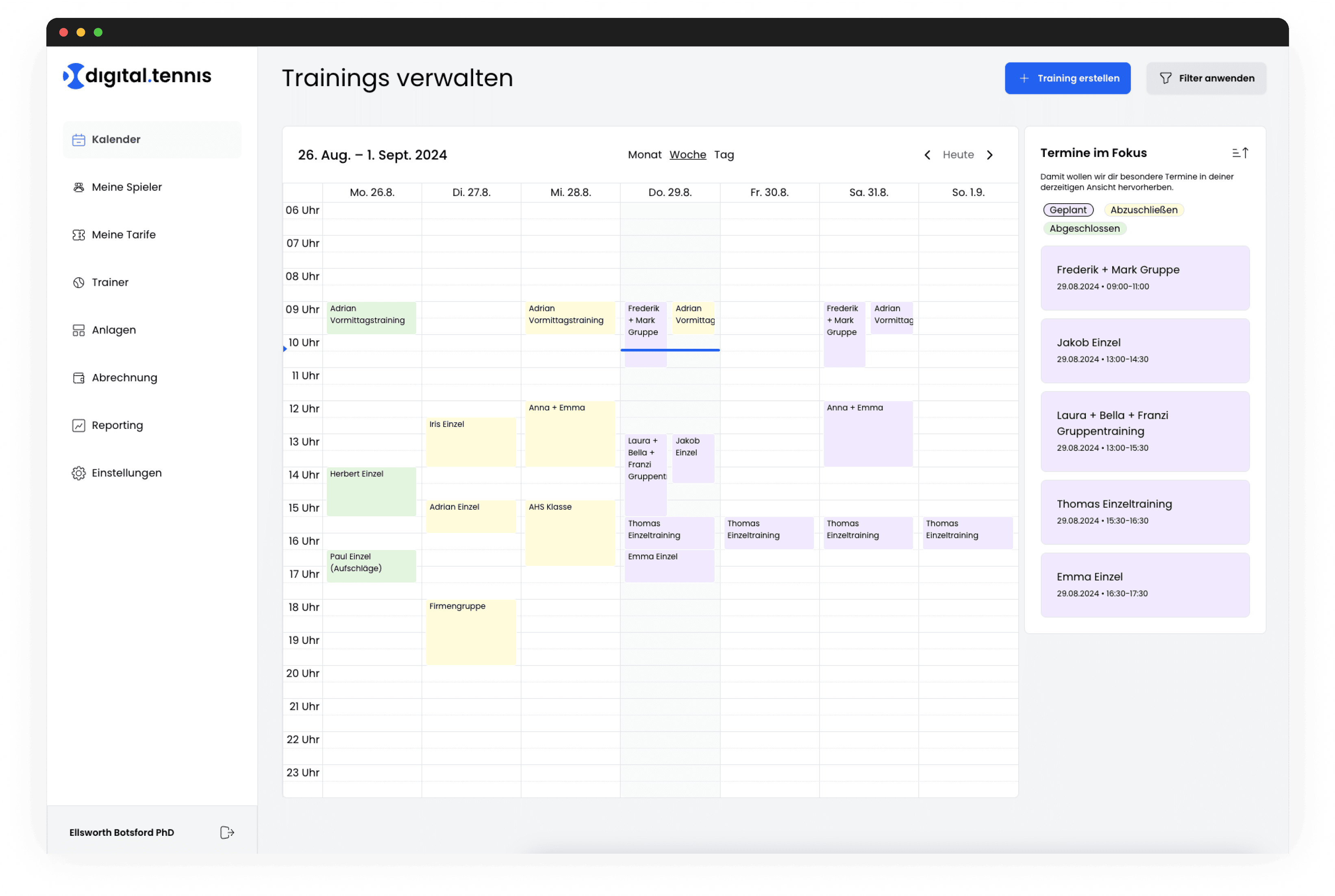The height and width of the screenshot is (896, 1335).
Task: Open the Anlagen sidebar entry
Action: tap(152, 330)
